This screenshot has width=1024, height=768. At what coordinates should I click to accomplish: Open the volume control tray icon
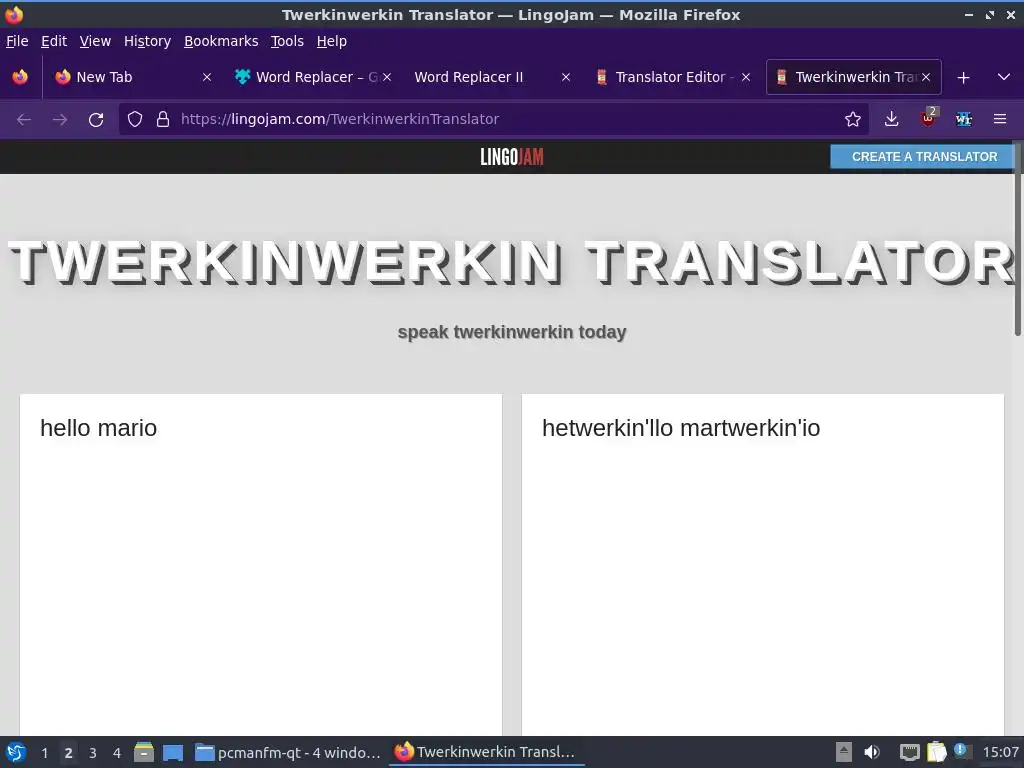coord(872,752)
